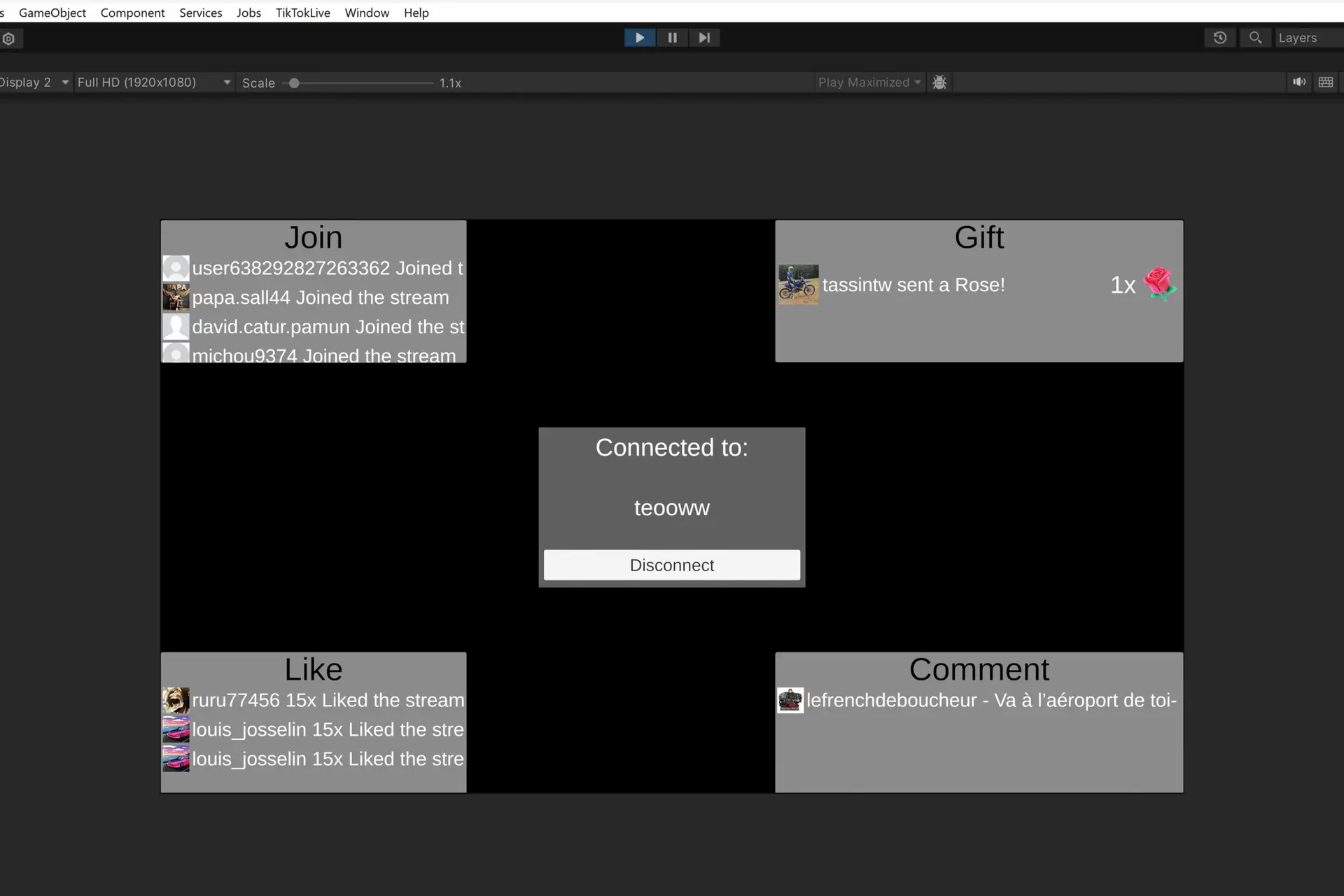Open the TikTokLive menu
The width and height of the screenshot is (1344, 896).
pos(302,13)
